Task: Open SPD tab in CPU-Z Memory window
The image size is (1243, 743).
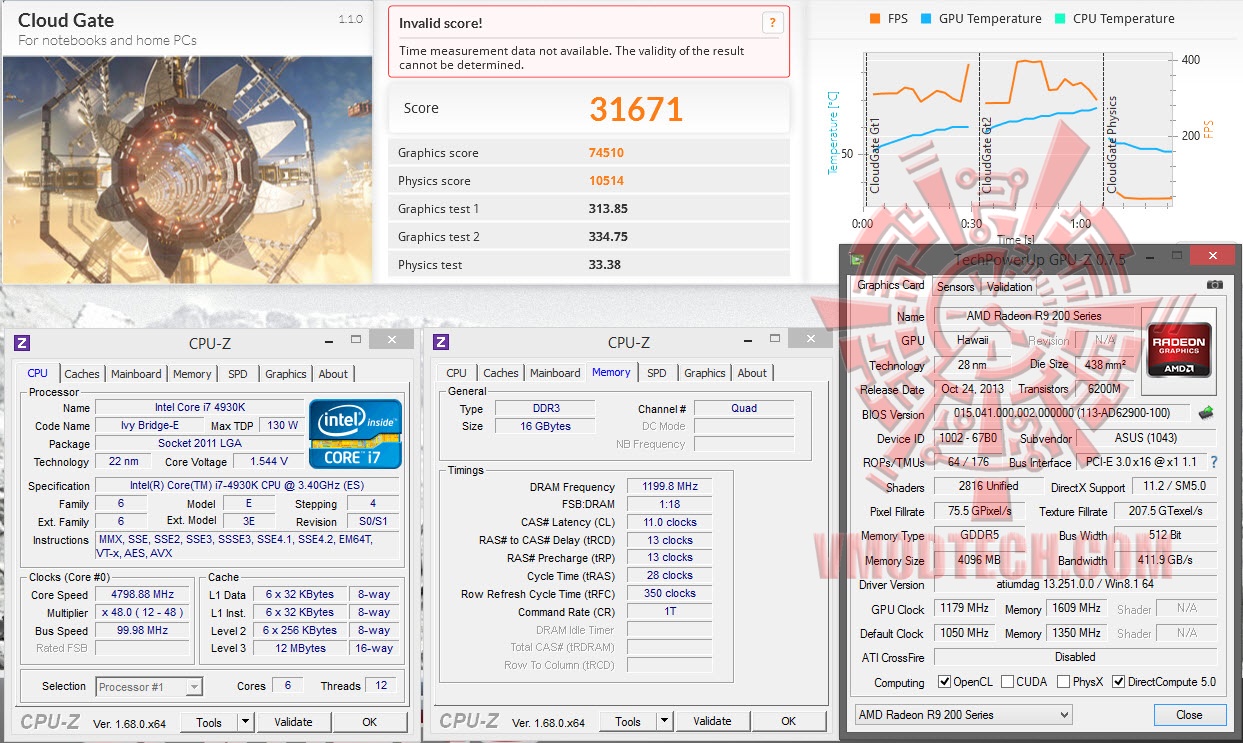Action: pos(656,373)
